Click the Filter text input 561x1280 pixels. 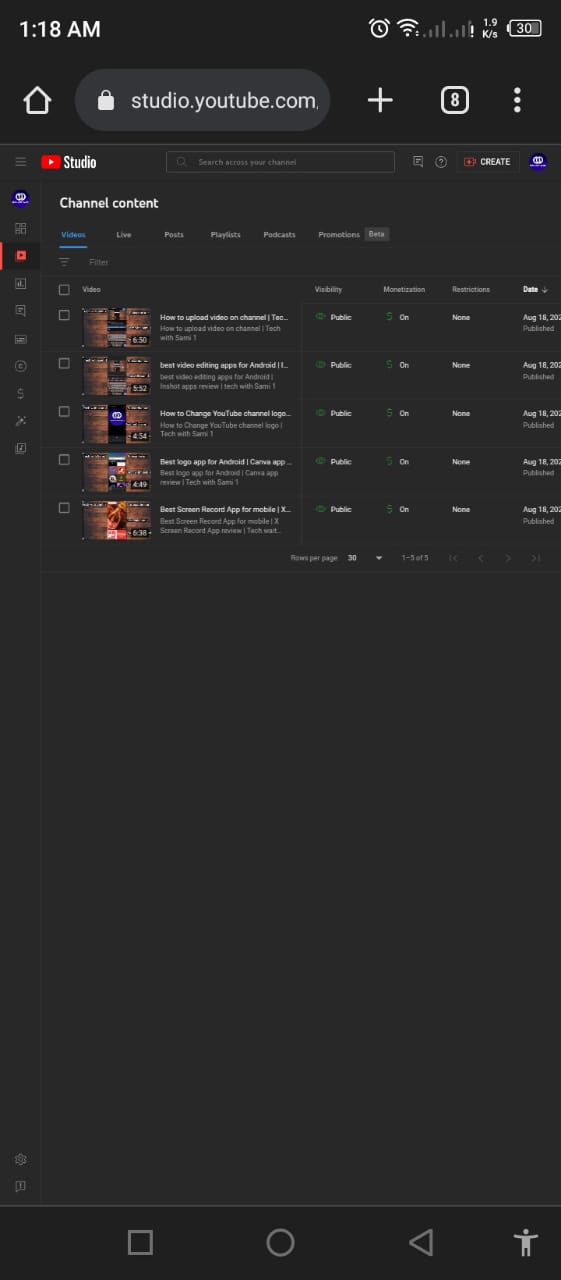click(98, 262)
